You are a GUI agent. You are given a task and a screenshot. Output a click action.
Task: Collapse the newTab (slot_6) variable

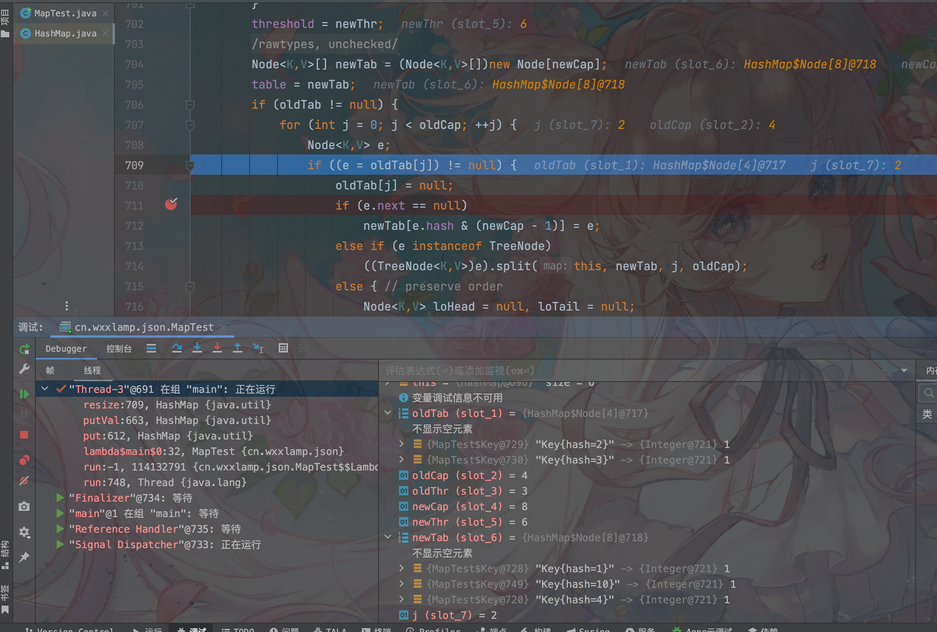click(x=388, y=537)
